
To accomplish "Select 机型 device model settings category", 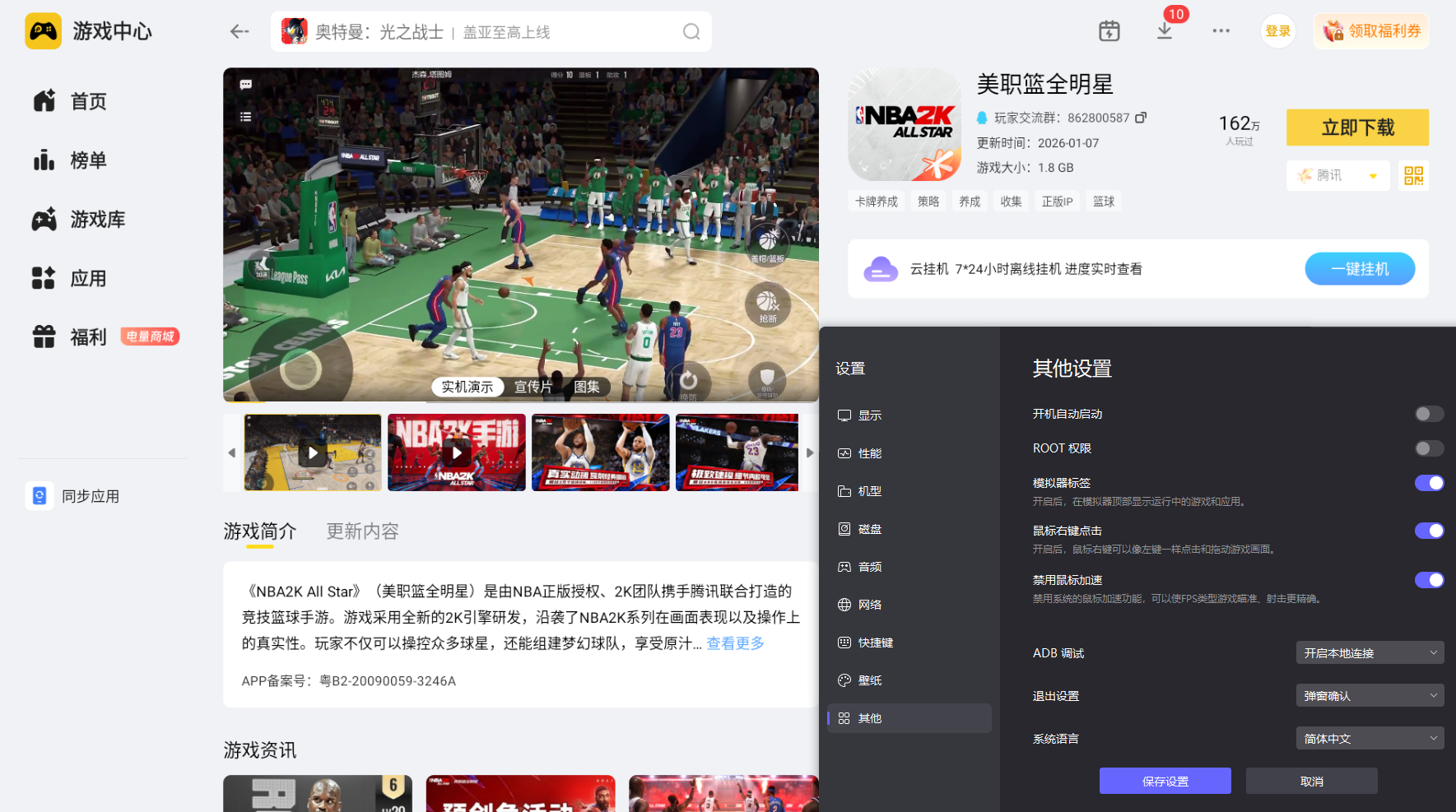I will 909,491.
